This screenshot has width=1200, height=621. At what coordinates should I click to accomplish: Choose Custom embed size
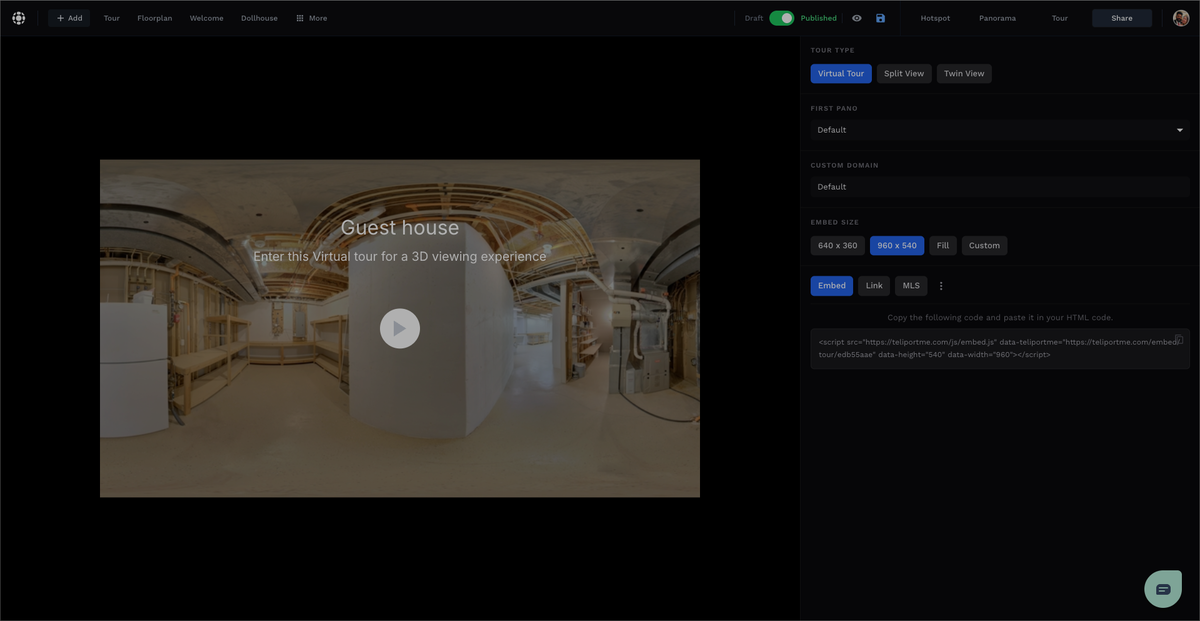point(984,245)
